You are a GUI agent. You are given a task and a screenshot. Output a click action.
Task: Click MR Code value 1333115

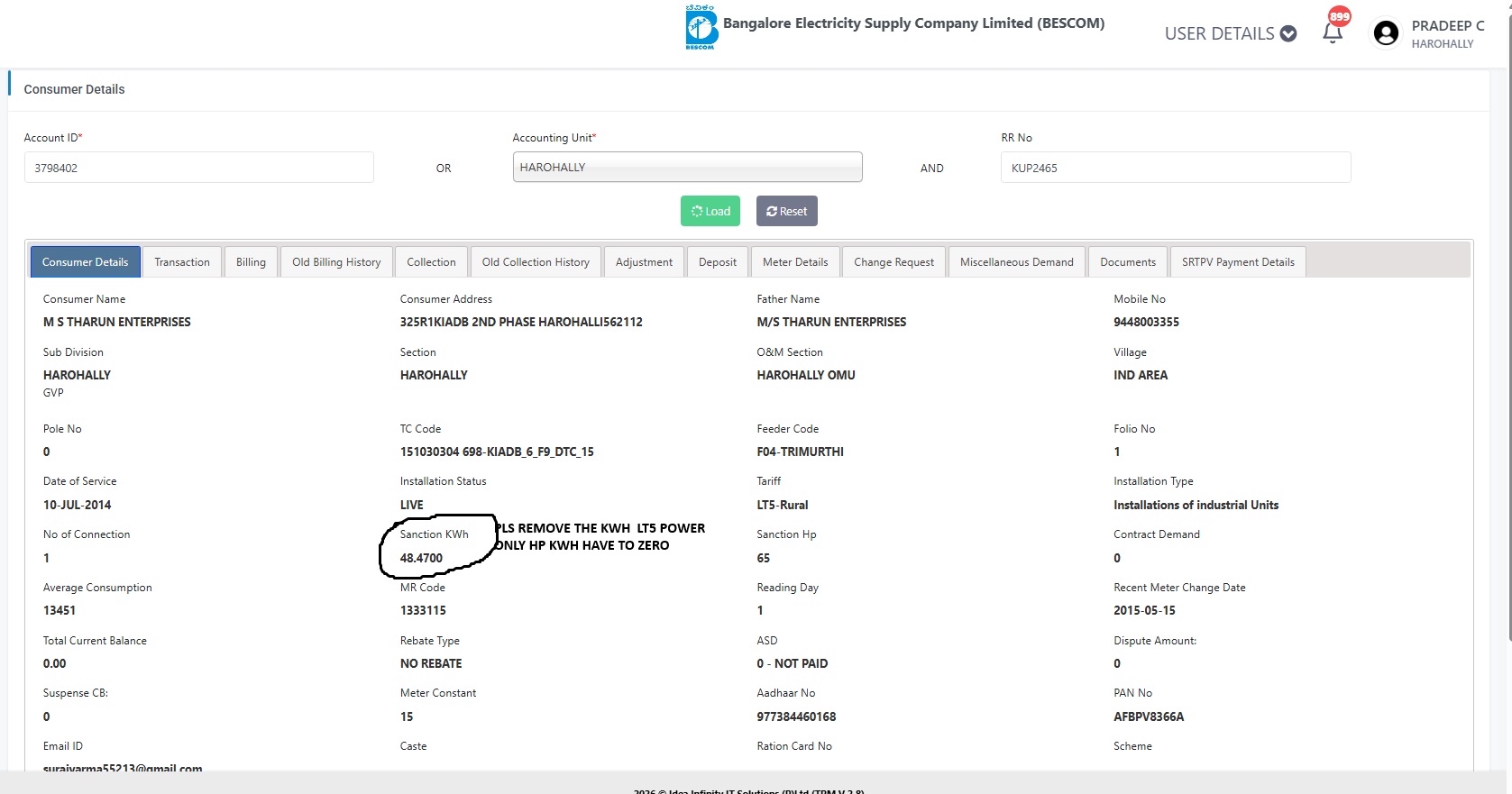423,610
